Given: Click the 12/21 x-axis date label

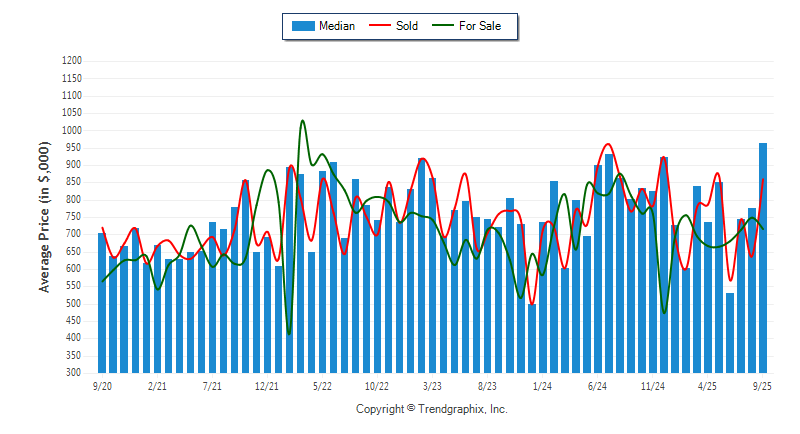Looking at the screenshot, I should (267, 385).
